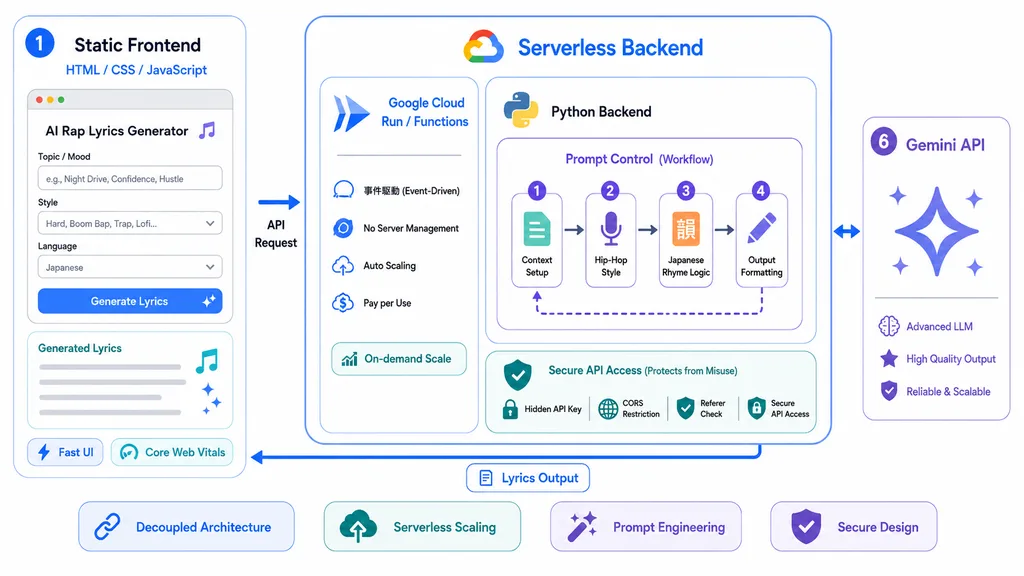The height and width of the screenshot is (576, 1024).
Task: Click the No Server Management icon
Action: point(343,228)
